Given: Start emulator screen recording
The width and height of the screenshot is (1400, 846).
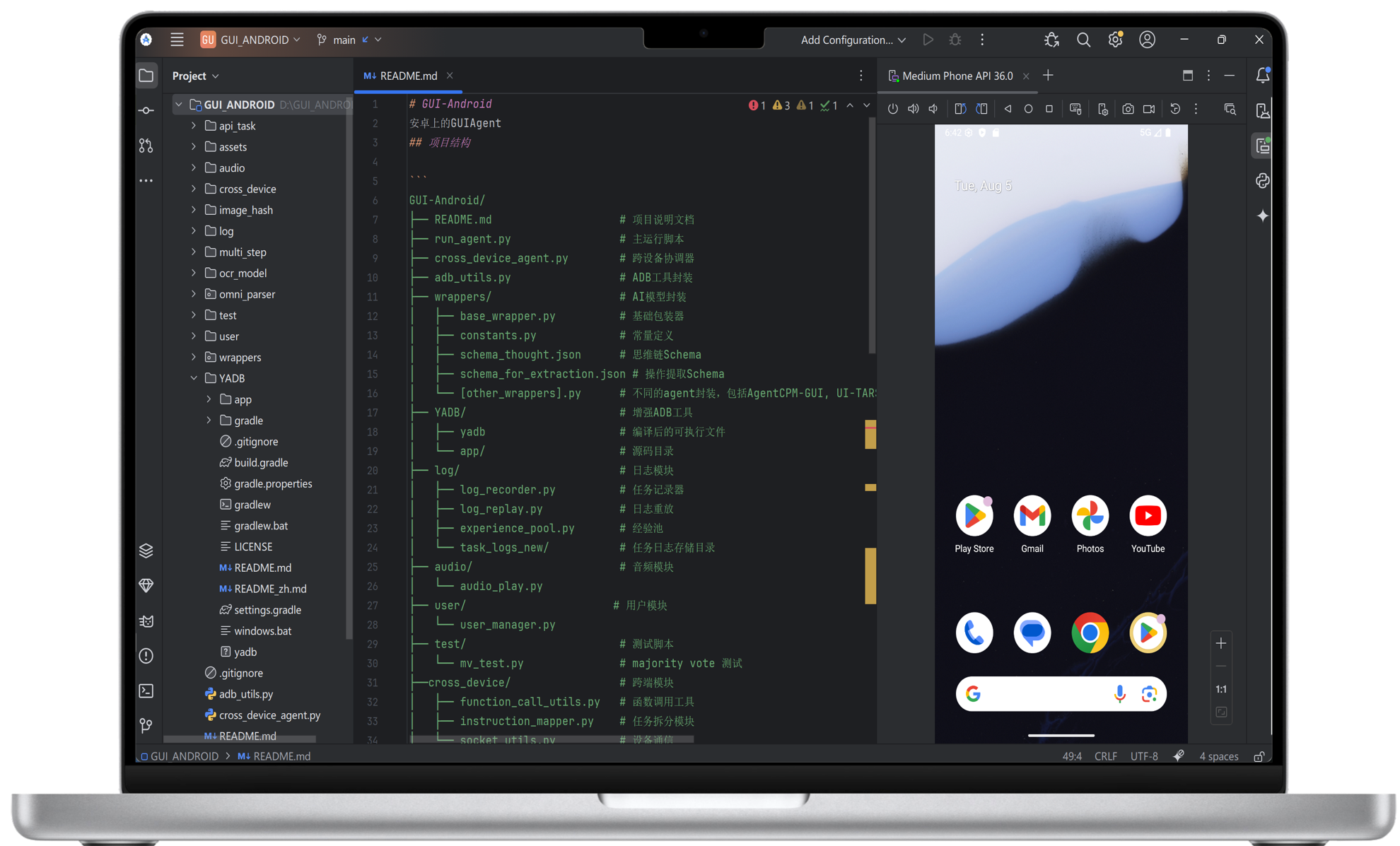Looking at the screenshot, I should pos(1149,109).
